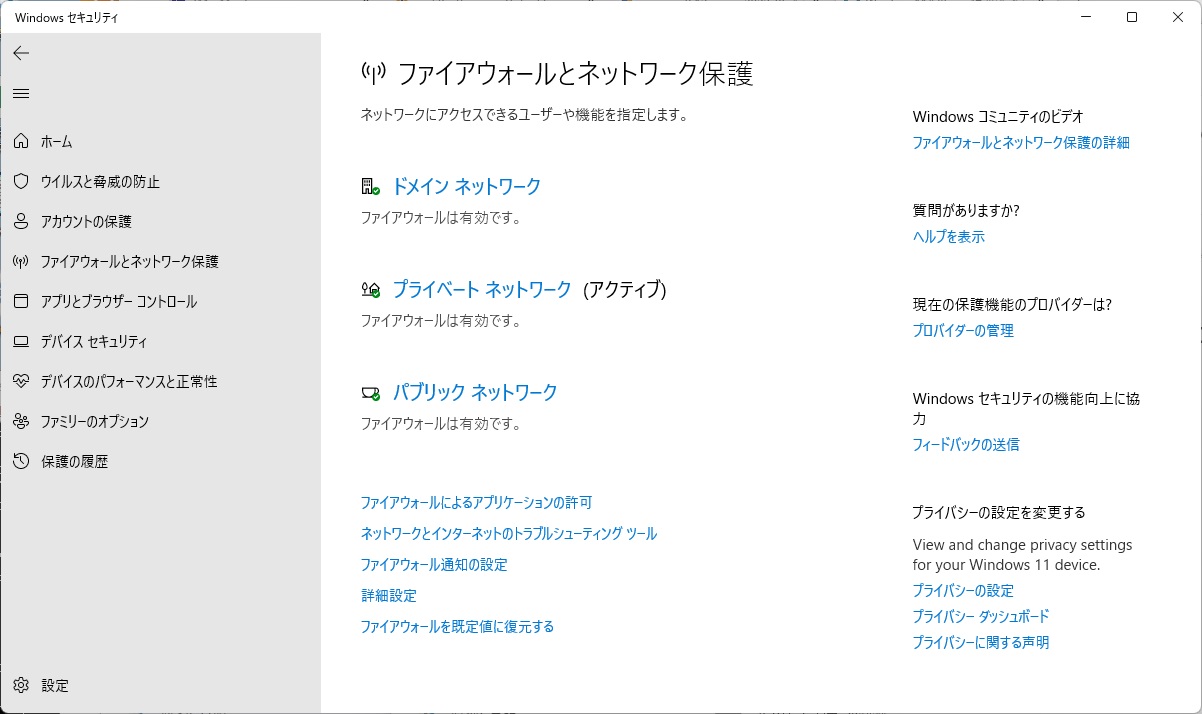The image size is (1202, 714).
Task: Open ファイアウォールによるアプリケーションの許可 link
Action: pos(478,502)
